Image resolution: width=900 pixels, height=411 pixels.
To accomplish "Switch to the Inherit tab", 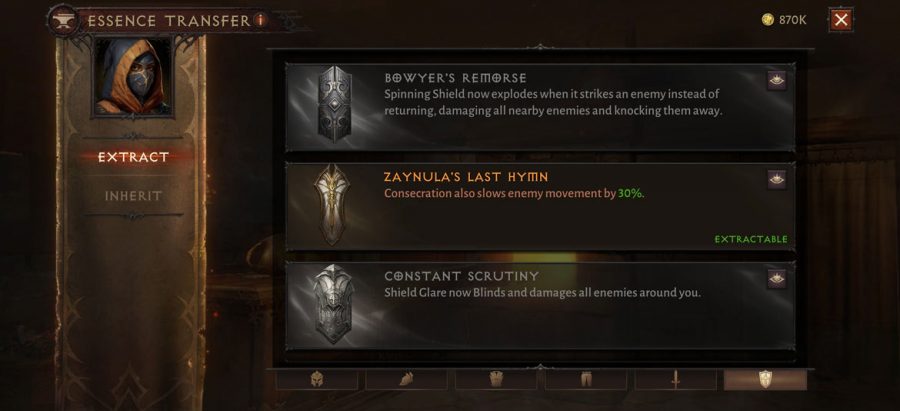I will point(133,196).
